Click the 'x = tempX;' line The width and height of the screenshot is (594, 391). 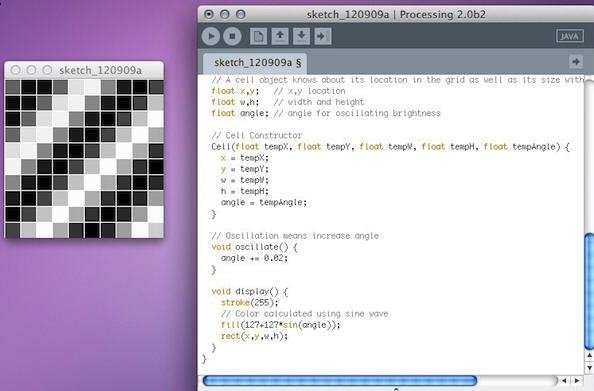[245, 158]
